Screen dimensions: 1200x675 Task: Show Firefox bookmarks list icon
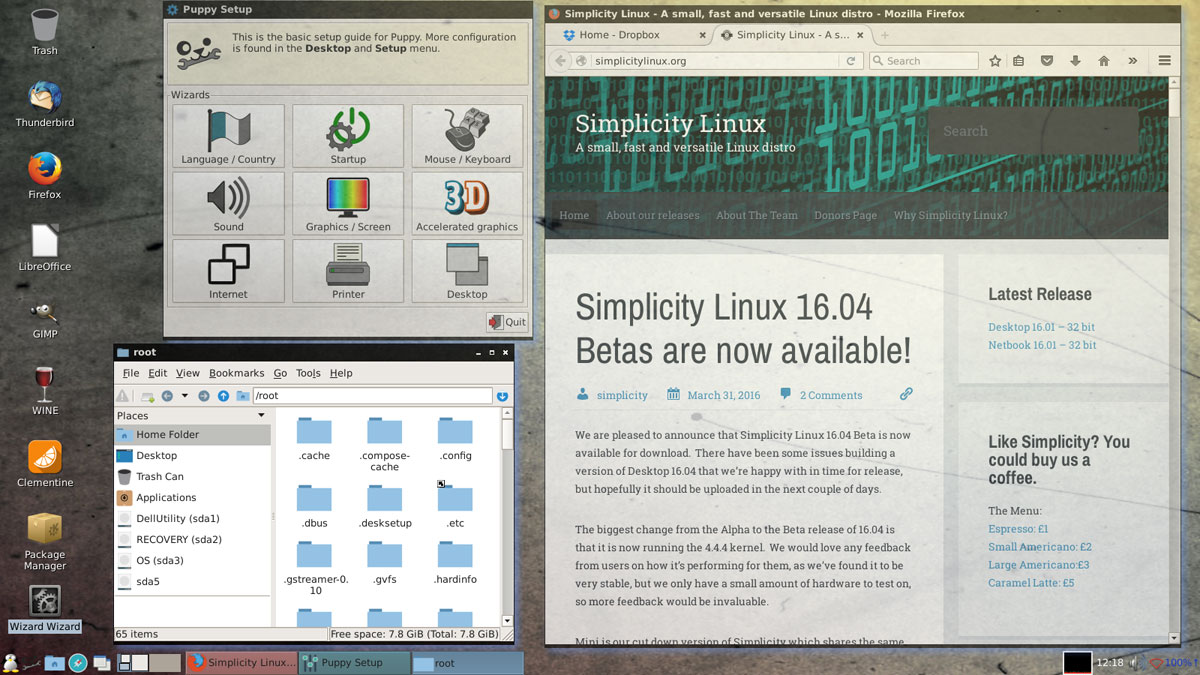coord(1019,61)
